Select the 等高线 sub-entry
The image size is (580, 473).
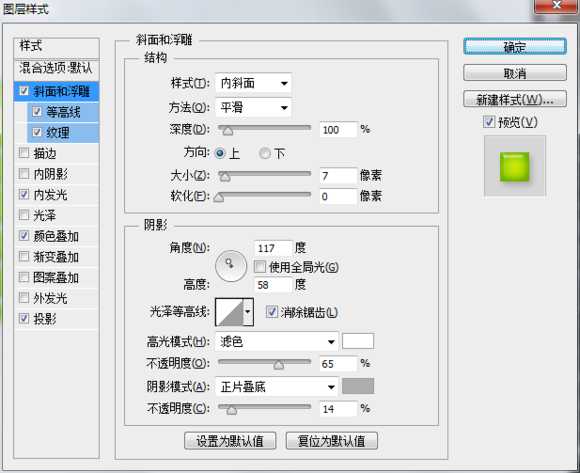tap(63, 112)
